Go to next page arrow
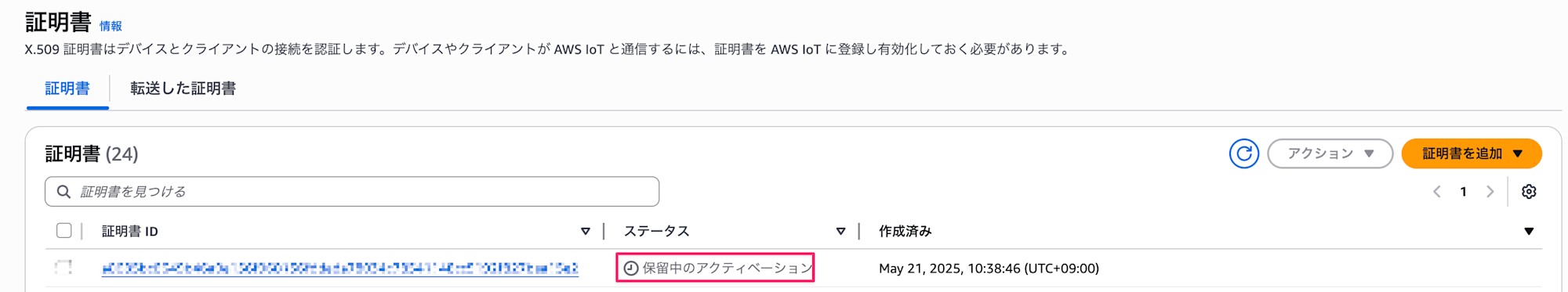Viewport: 1568px width, 292px height. 1490,192
